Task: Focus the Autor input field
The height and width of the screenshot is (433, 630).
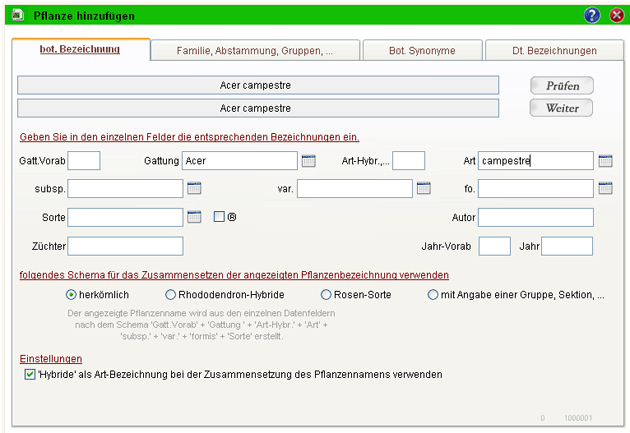Action: point(536,217)
